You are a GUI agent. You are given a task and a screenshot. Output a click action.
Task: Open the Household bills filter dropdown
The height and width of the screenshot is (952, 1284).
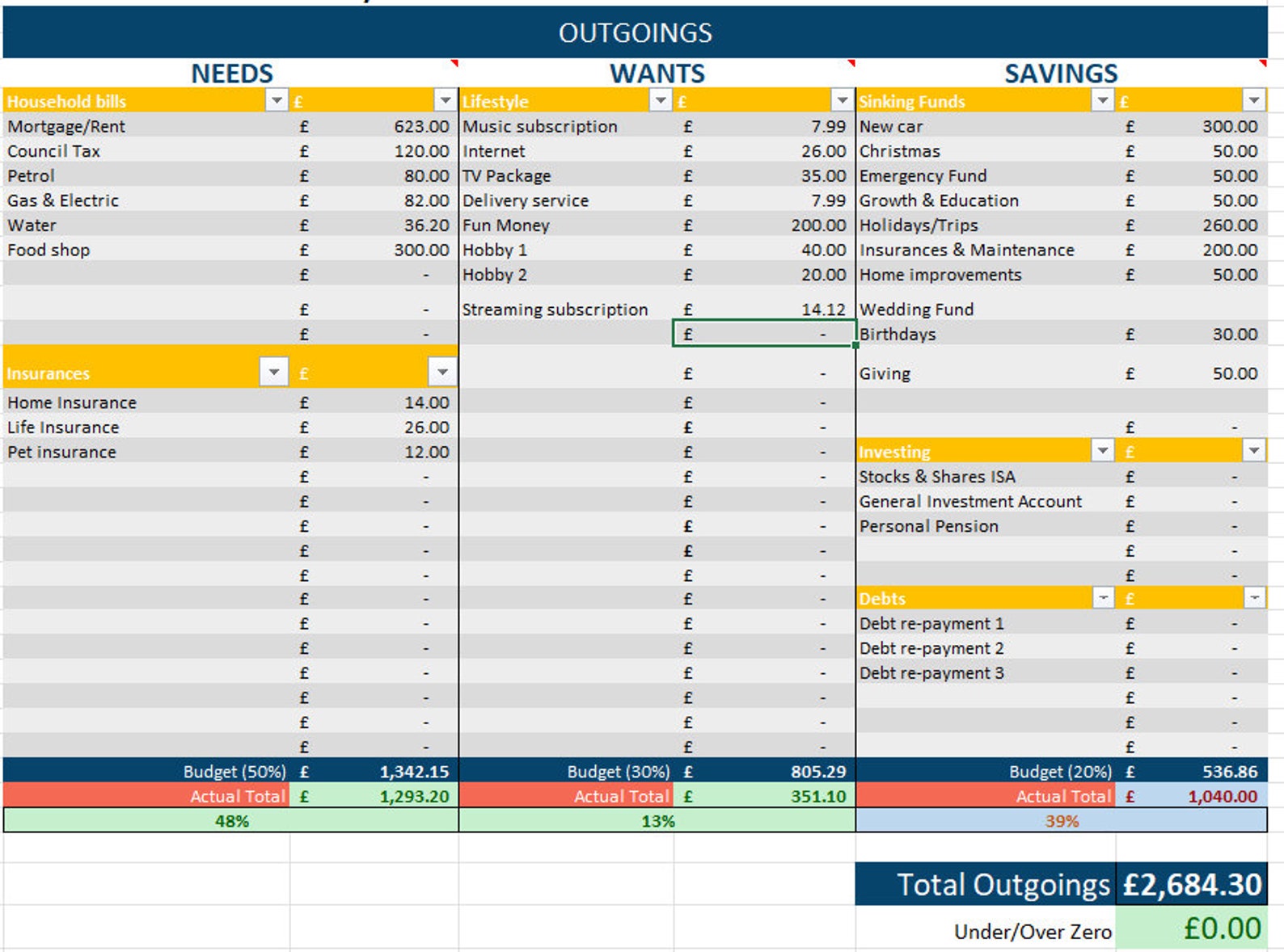[277, 100]
